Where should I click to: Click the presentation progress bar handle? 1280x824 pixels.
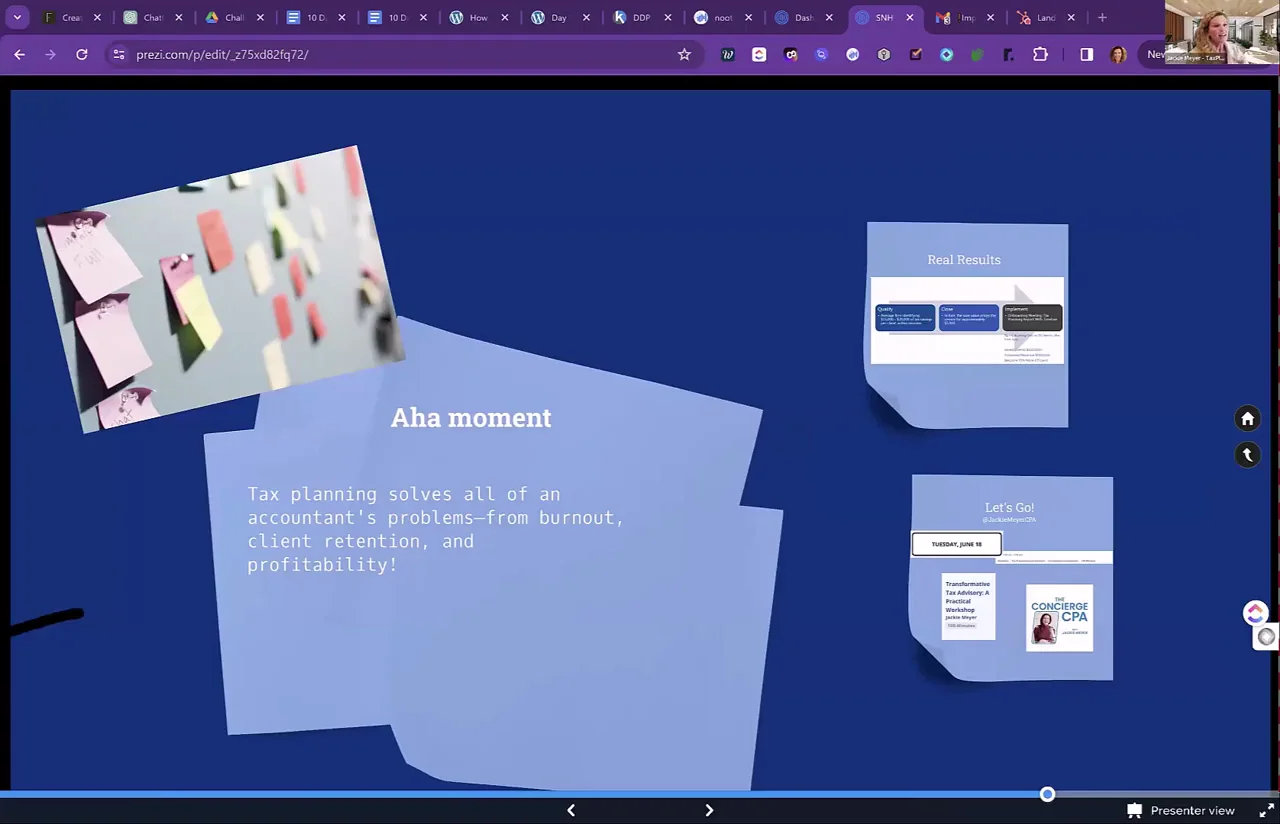(1047, 794)
